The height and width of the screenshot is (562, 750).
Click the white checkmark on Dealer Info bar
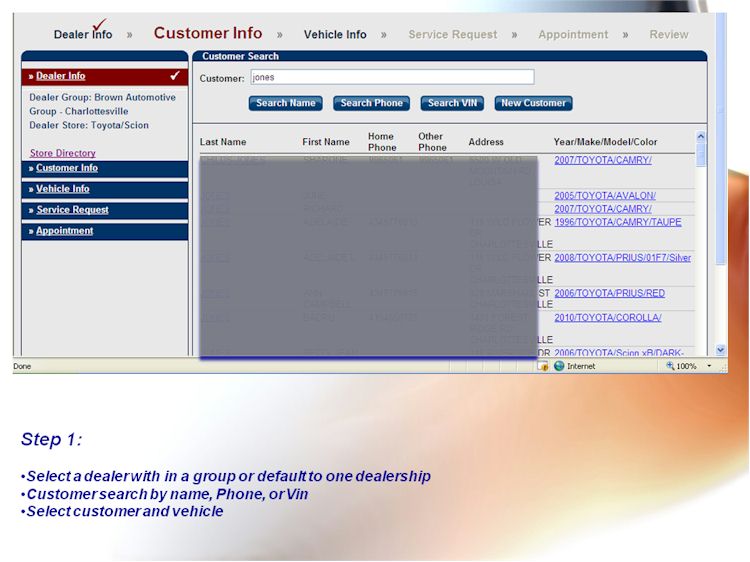pos(175,76)
